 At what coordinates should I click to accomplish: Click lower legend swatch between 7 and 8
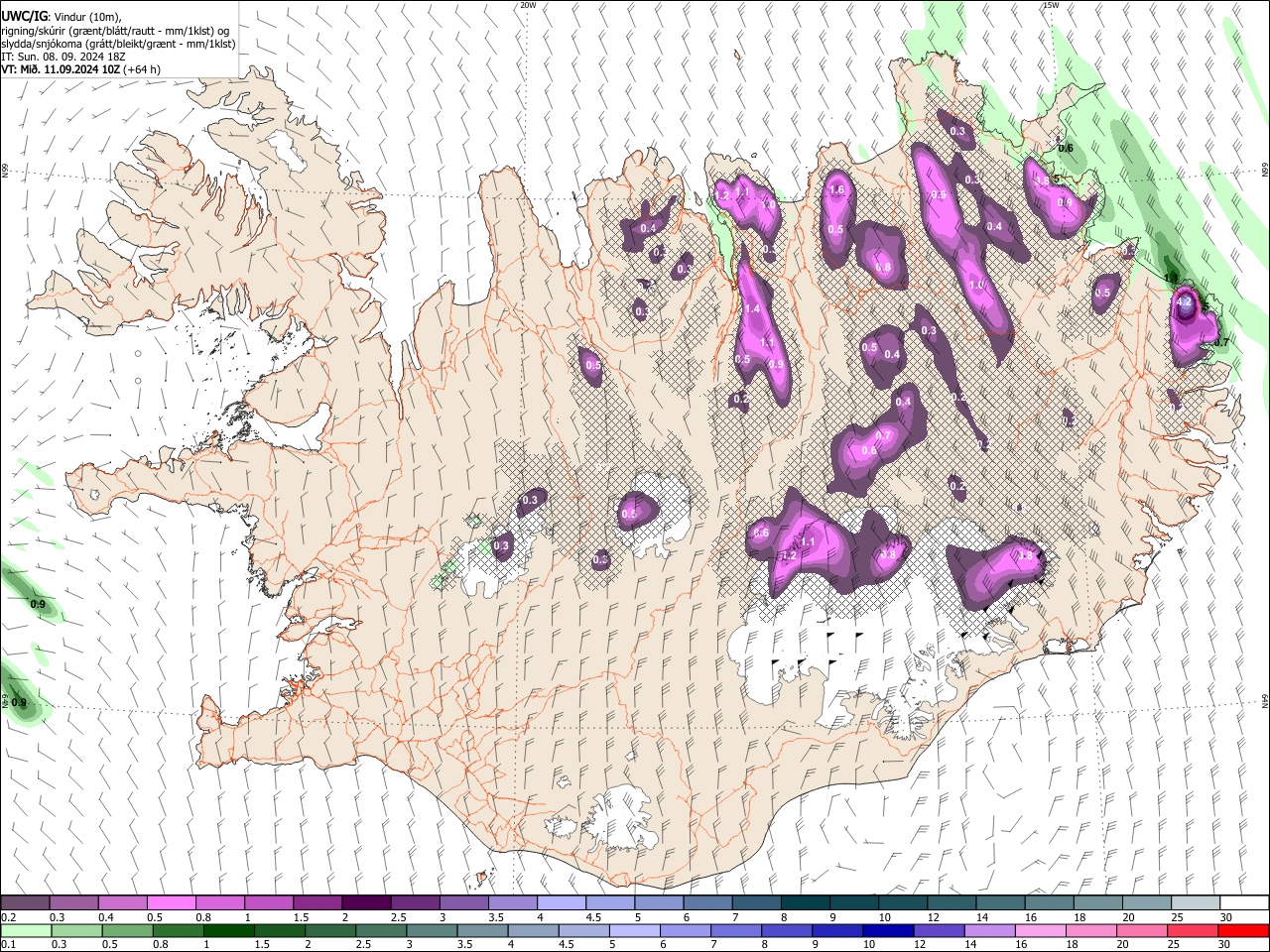736,931
